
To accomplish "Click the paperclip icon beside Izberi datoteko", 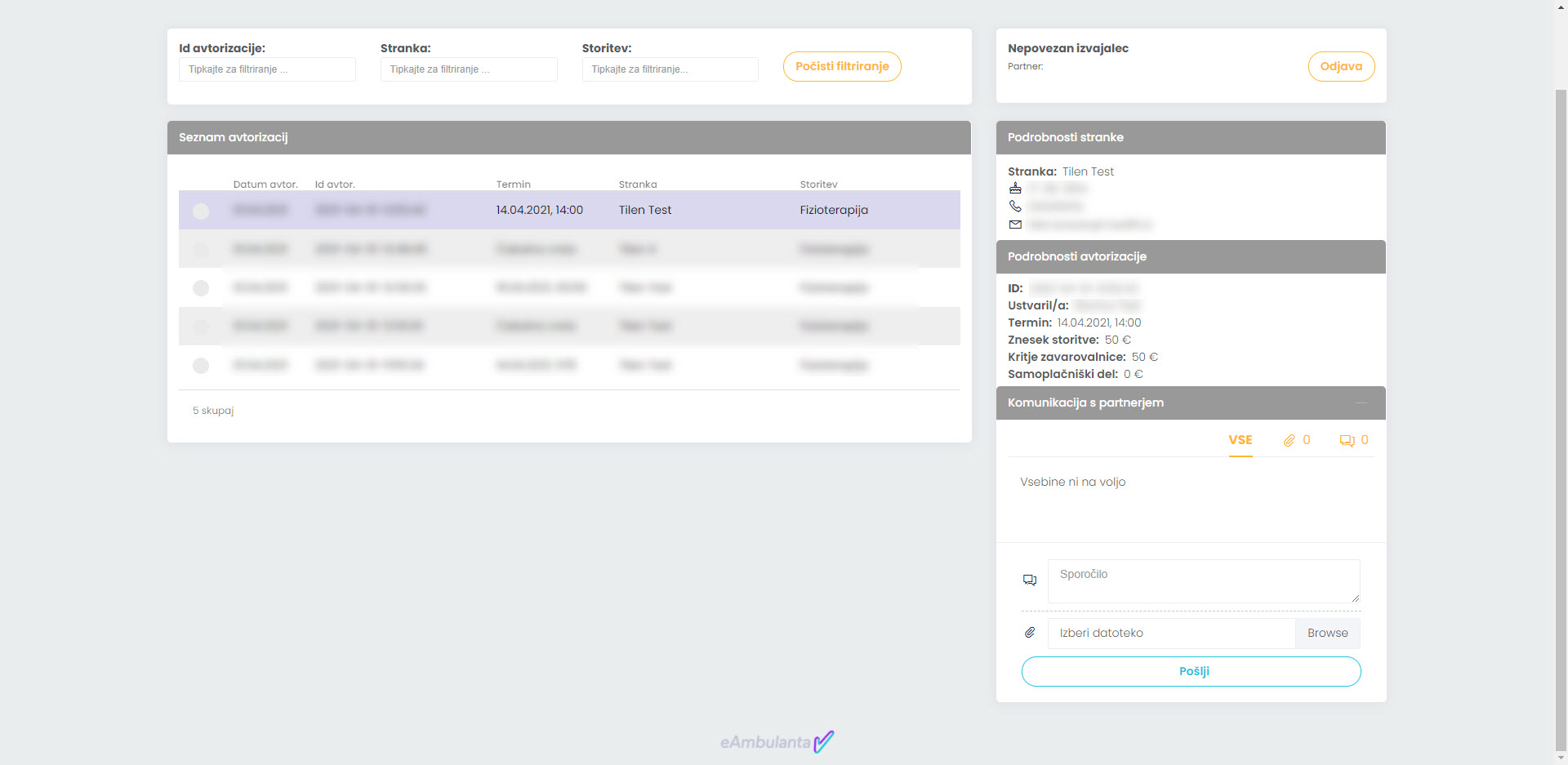I will 1030,633.
